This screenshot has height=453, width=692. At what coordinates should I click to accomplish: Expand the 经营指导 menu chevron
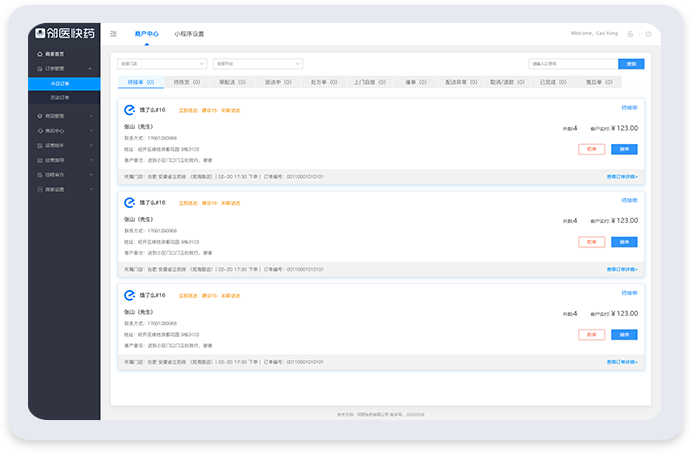point(91,160)
